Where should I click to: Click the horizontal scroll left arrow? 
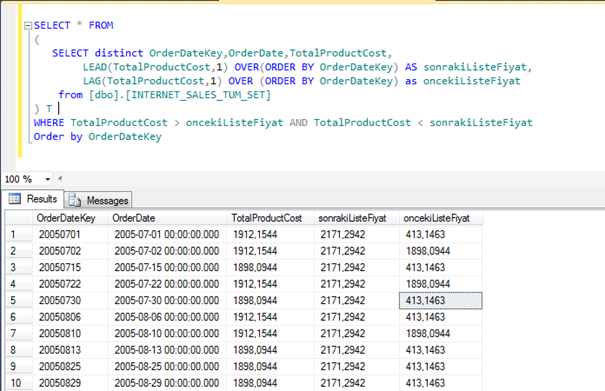pyautogui.click(x=60, y=179)
